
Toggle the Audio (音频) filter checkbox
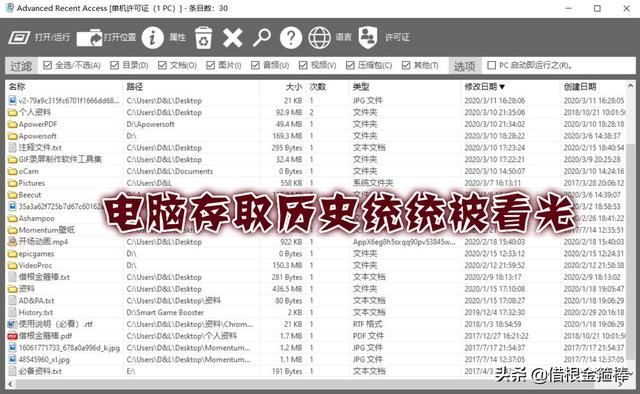tap(256, 65)
